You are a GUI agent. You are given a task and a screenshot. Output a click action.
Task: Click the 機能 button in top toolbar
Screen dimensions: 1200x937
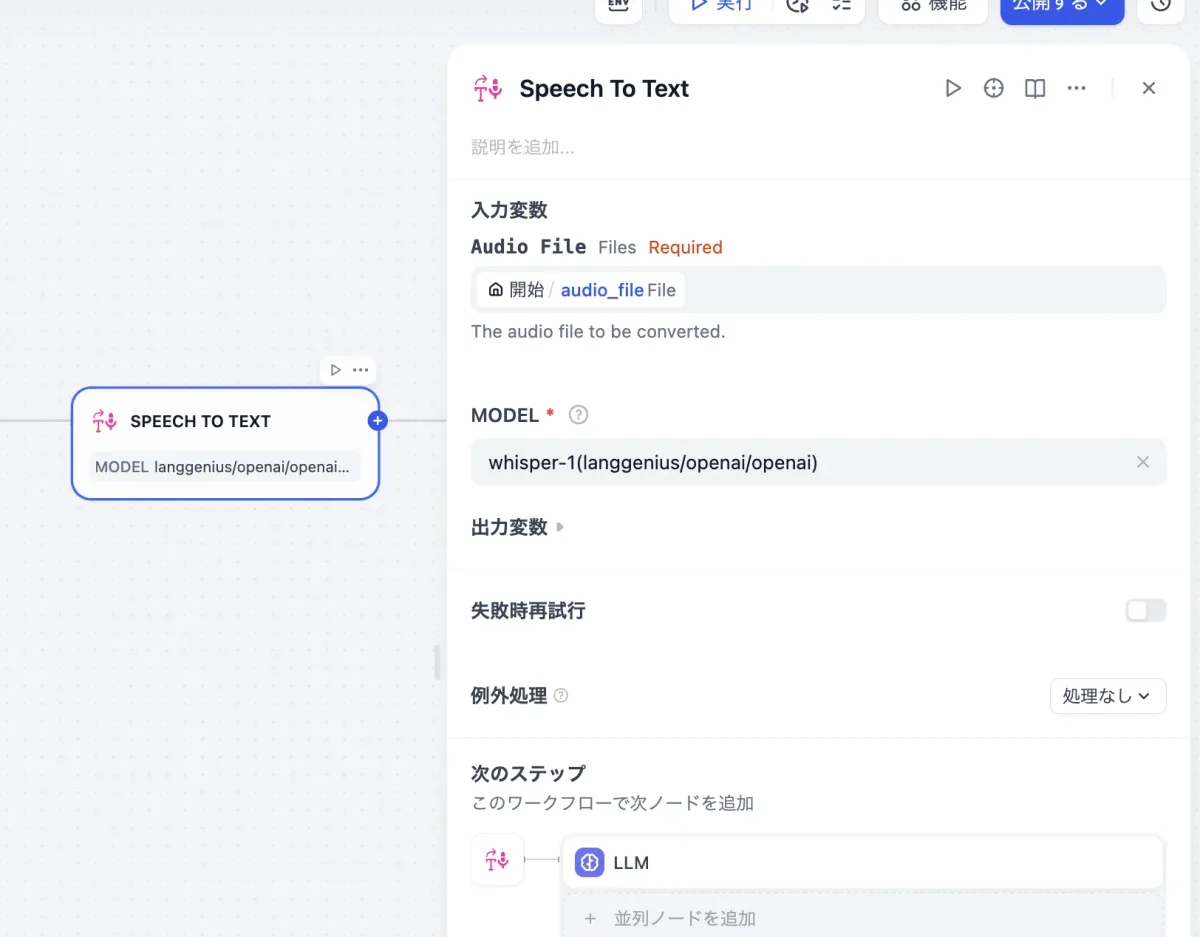(x=934, y=6)
